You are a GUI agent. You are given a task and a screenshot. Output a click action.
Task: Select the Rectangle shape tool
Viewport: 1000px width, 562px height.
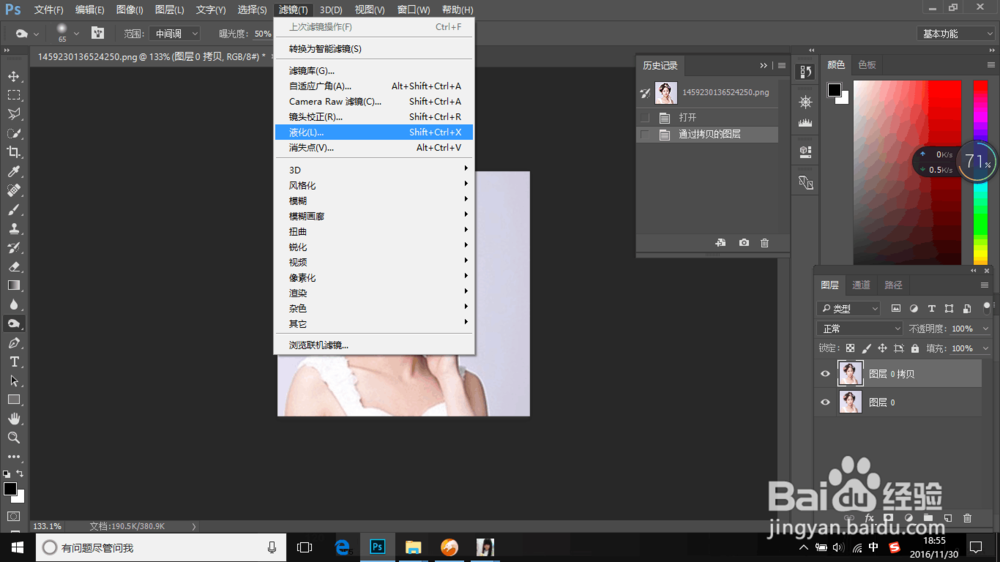[13, 400]
